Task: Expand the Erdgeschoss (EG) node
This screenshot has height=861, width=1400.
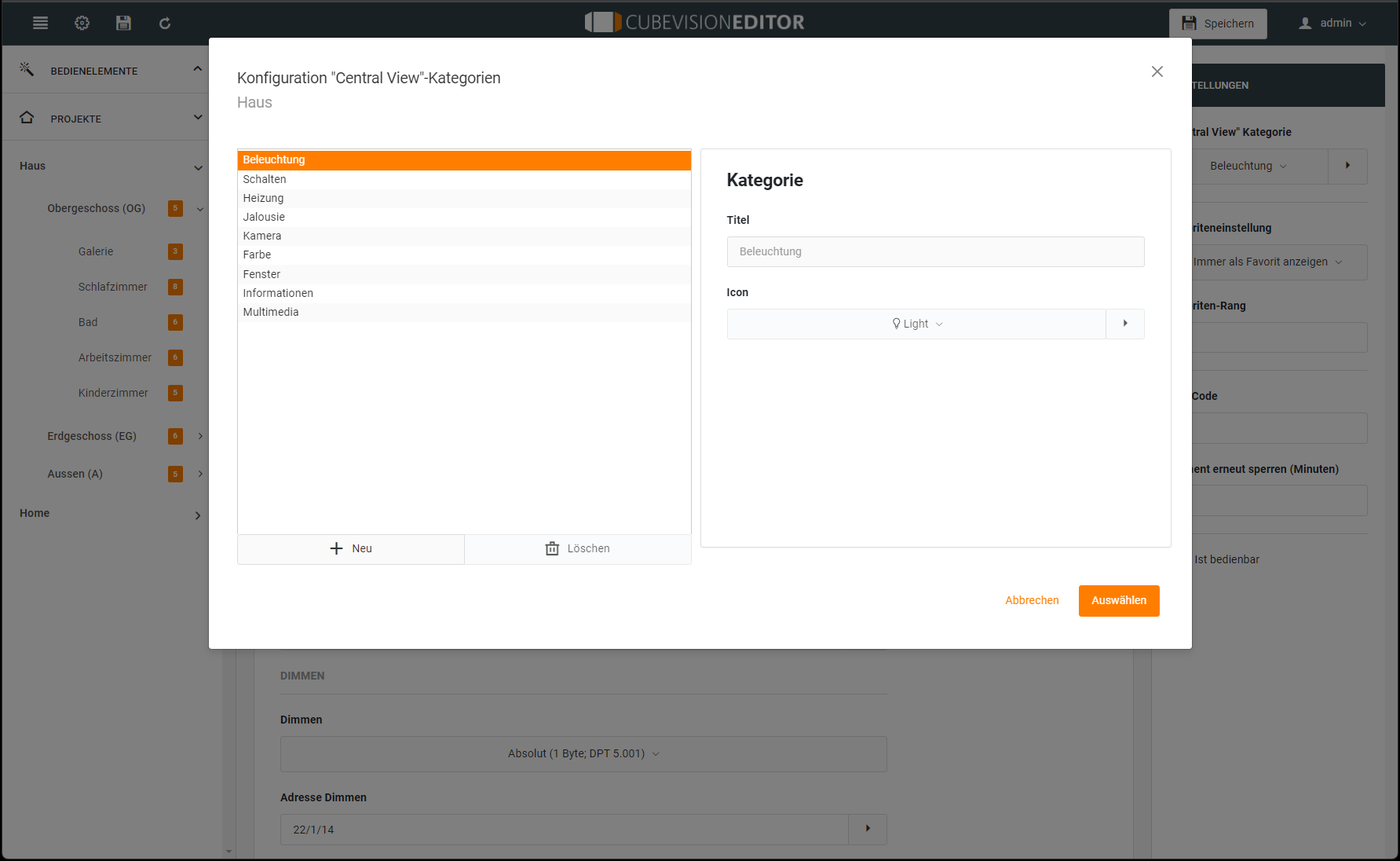Action: 200,436
